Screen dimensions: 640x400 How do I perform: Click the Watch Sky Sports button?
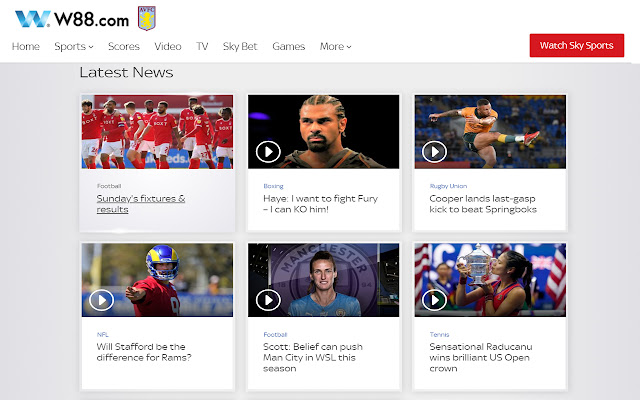pyautogui.click(x=576, y=46)
